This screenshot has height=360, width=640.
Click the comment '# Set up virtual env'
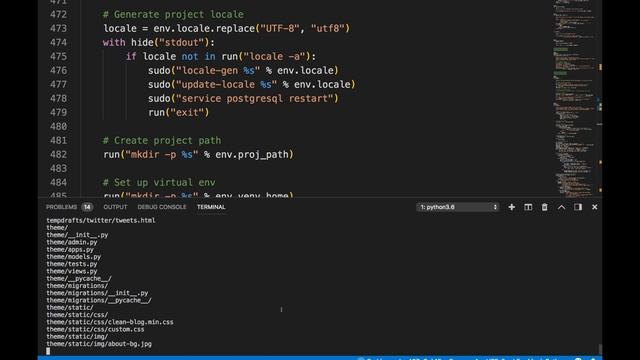point(159,182)
